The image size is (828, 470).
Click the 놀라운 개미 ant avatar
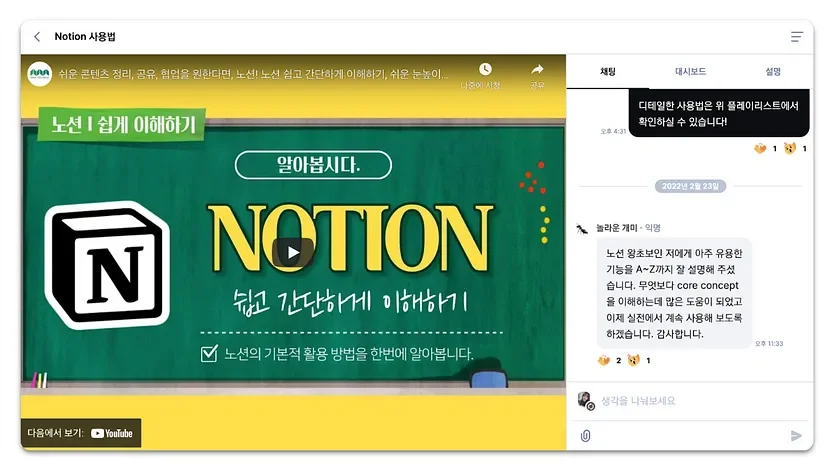582,229
